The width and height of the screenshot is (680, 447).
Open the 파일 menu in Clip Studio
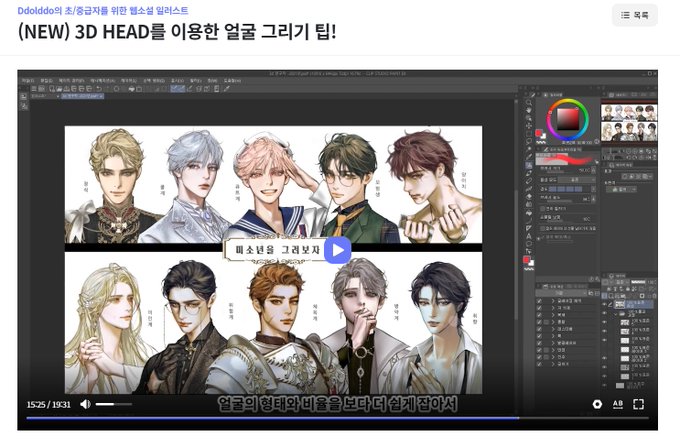[28, 81]
